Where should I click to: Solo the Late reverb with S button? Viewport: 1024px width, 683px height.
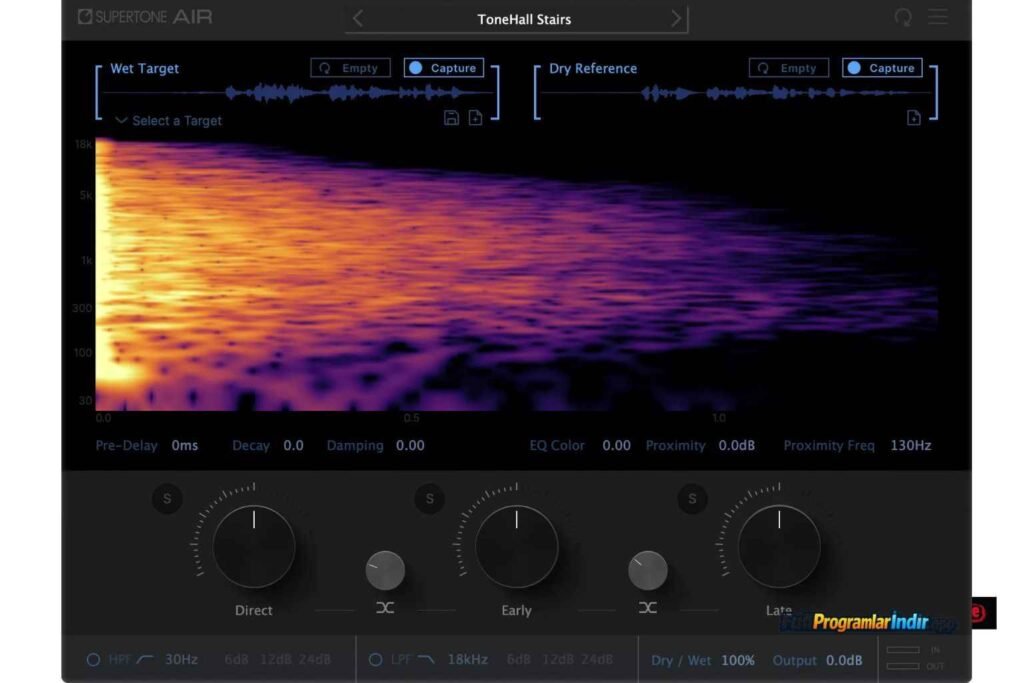pyautogui.click(x=692, y=498)
